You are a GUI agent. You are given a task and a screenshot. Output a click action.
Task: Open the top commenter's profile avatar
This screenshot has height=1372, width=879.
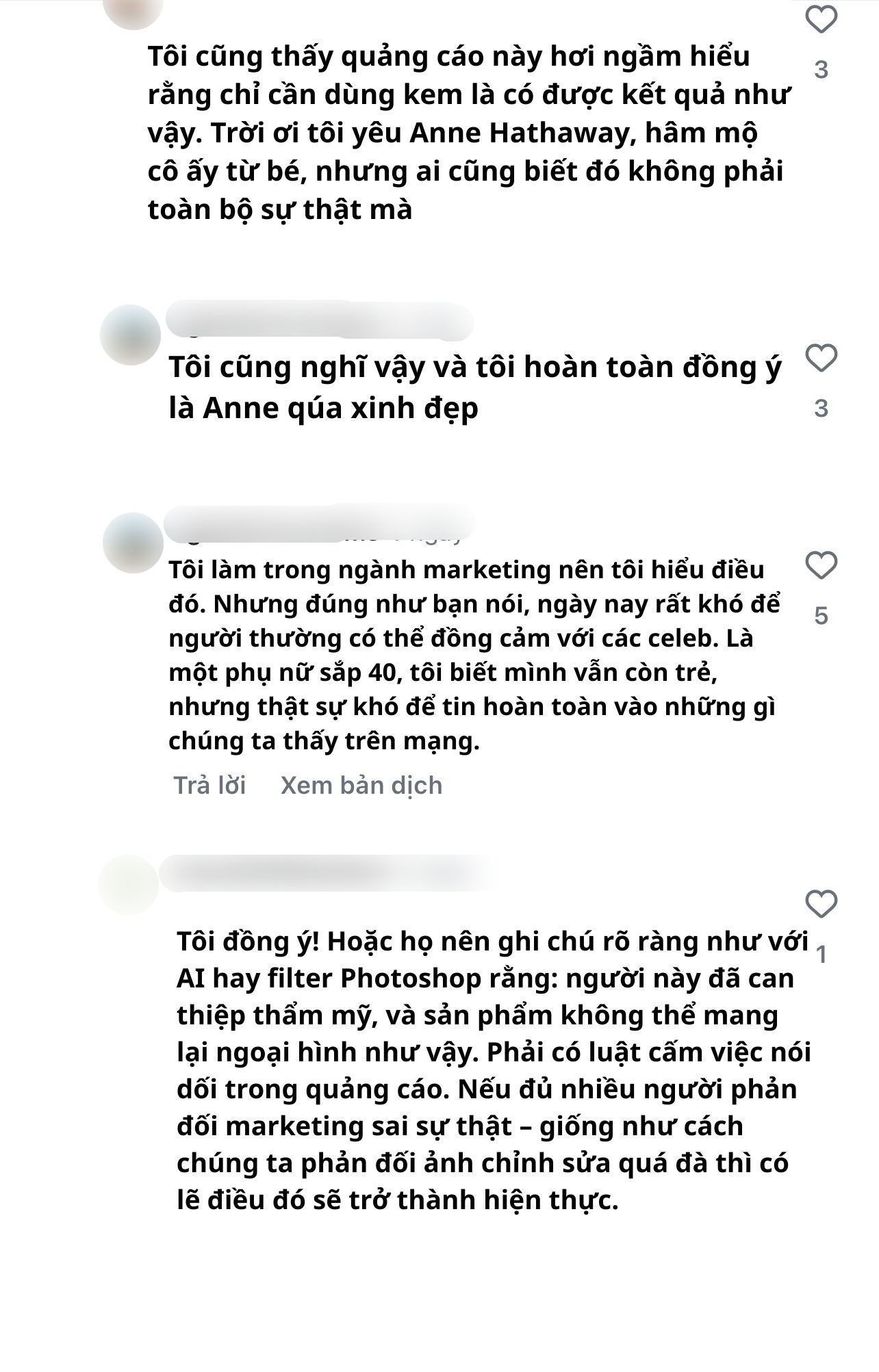133,10
